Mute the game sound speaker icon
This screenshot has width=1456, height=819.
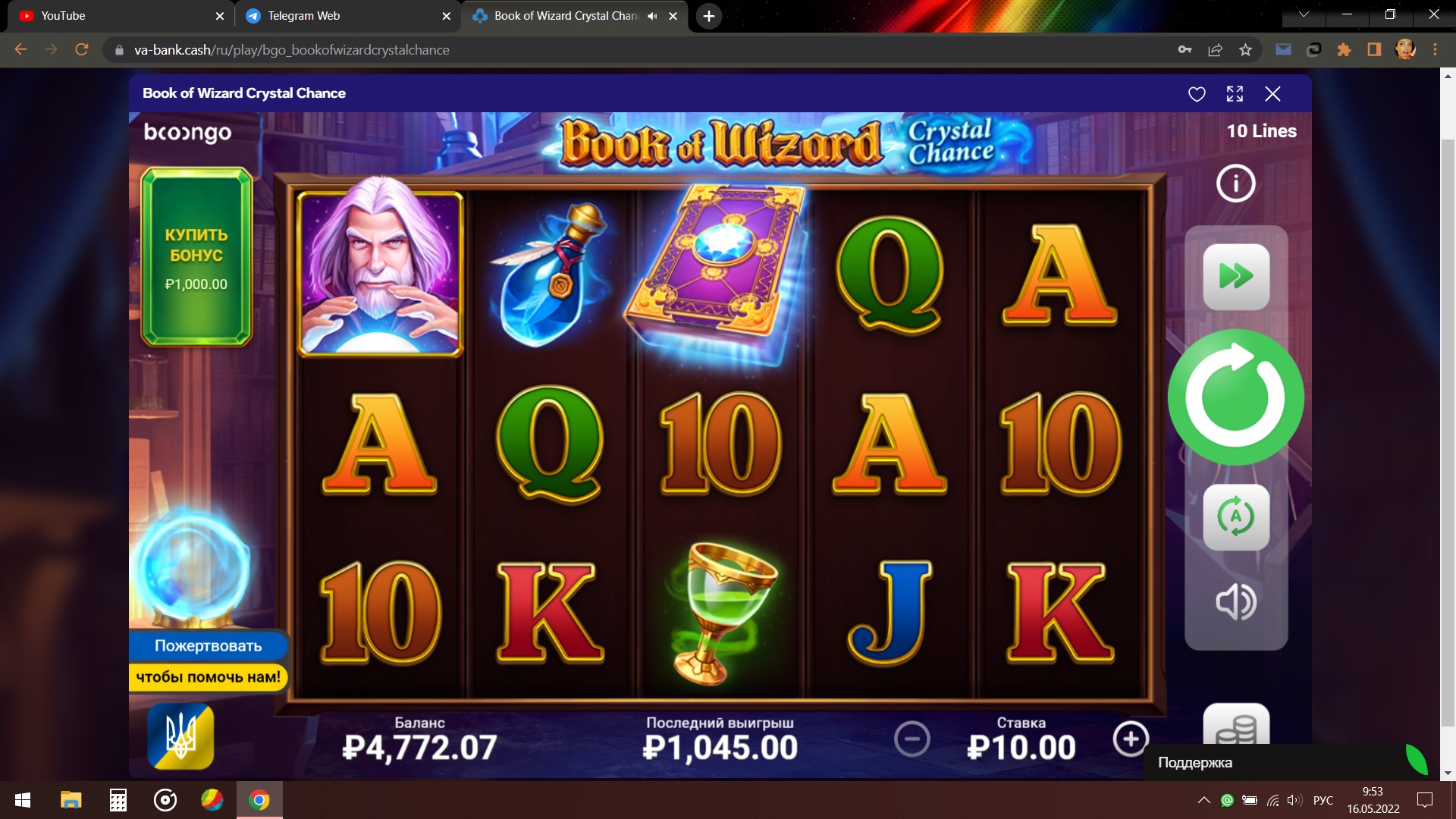(1236, 602)
